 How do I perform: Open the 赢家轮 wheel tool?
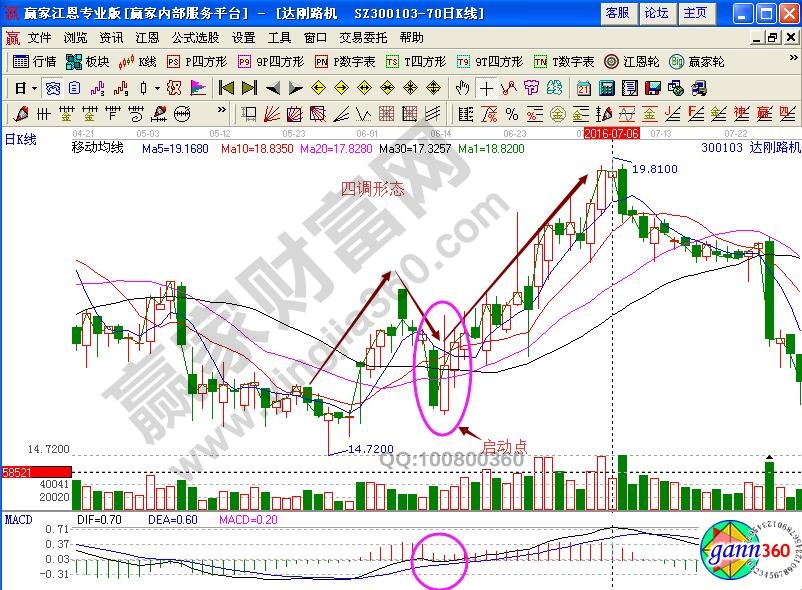click(698, 62)
